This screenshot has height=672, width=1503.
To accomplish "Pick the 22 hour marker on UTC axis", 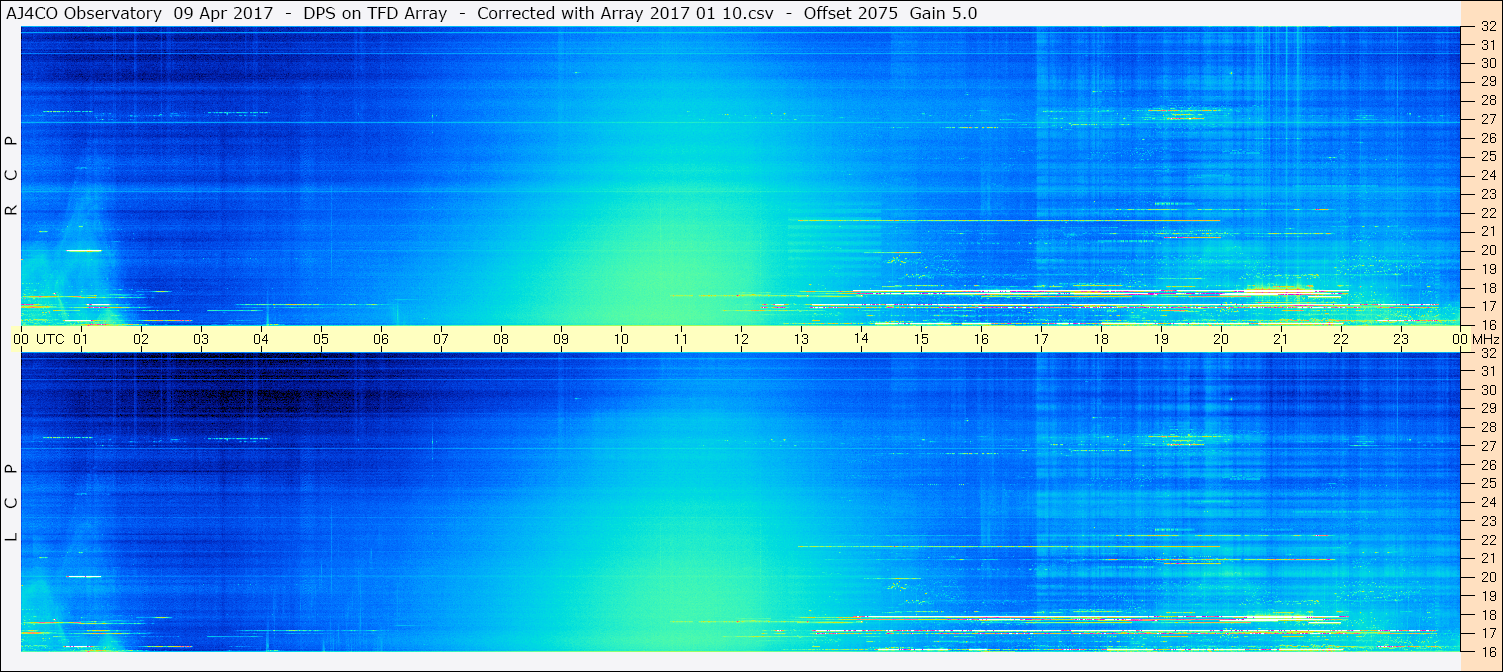I will [x=1341, y=339].
